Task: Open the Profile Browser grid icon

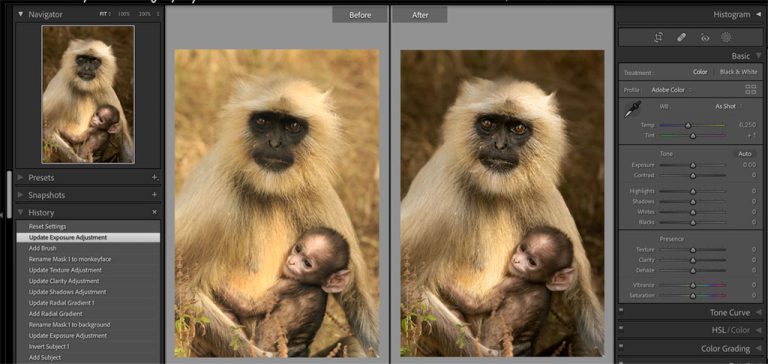Action: (750, 90)
